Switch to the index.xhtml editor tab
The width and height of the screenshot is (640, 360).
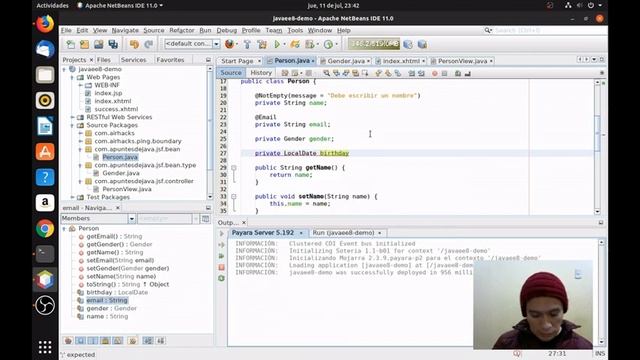tap(401, 61)
